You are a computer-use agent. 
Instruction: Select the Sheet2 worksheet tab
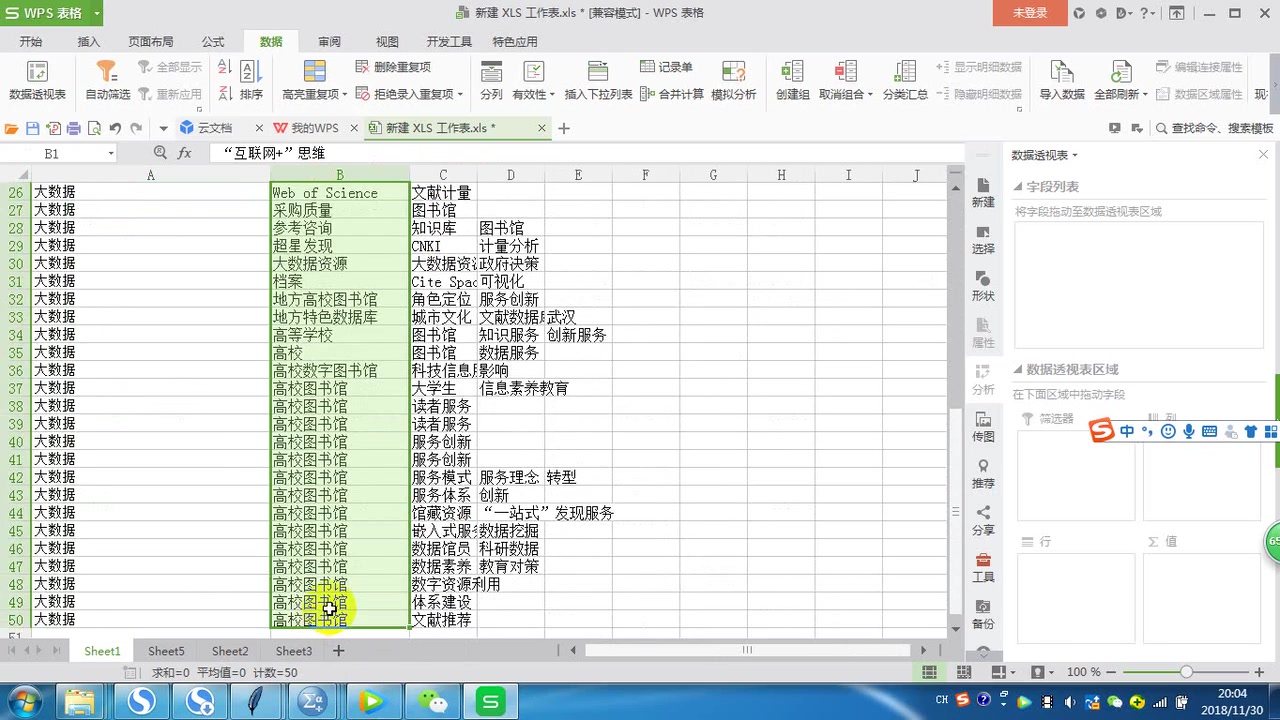230,651
